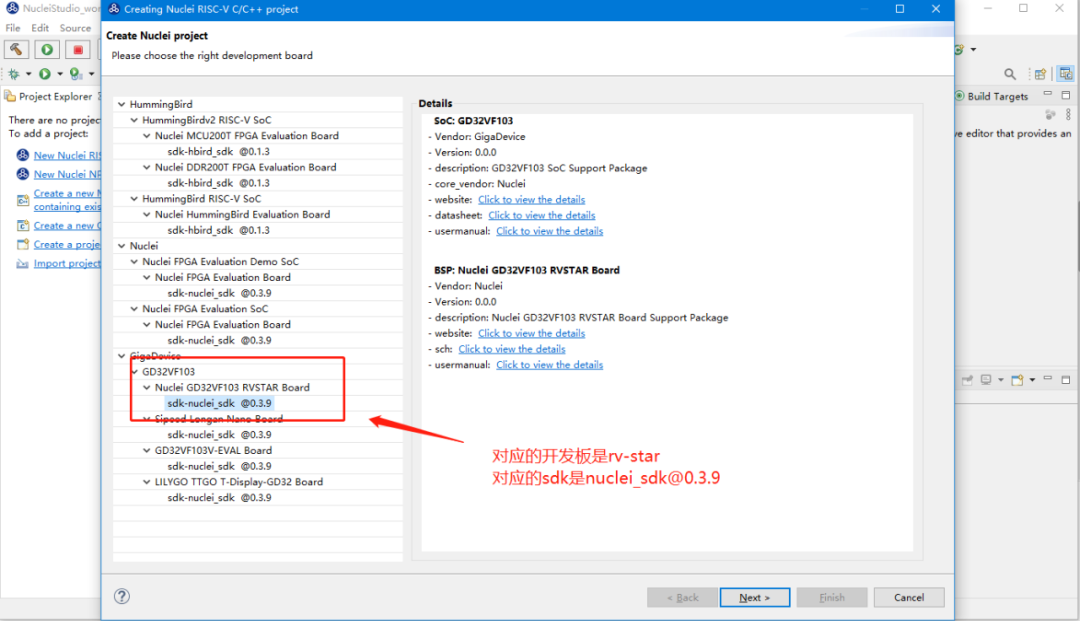Click the icon beside 'Create a new M' link
This screenshot has height=621, width=1080.
23,200
